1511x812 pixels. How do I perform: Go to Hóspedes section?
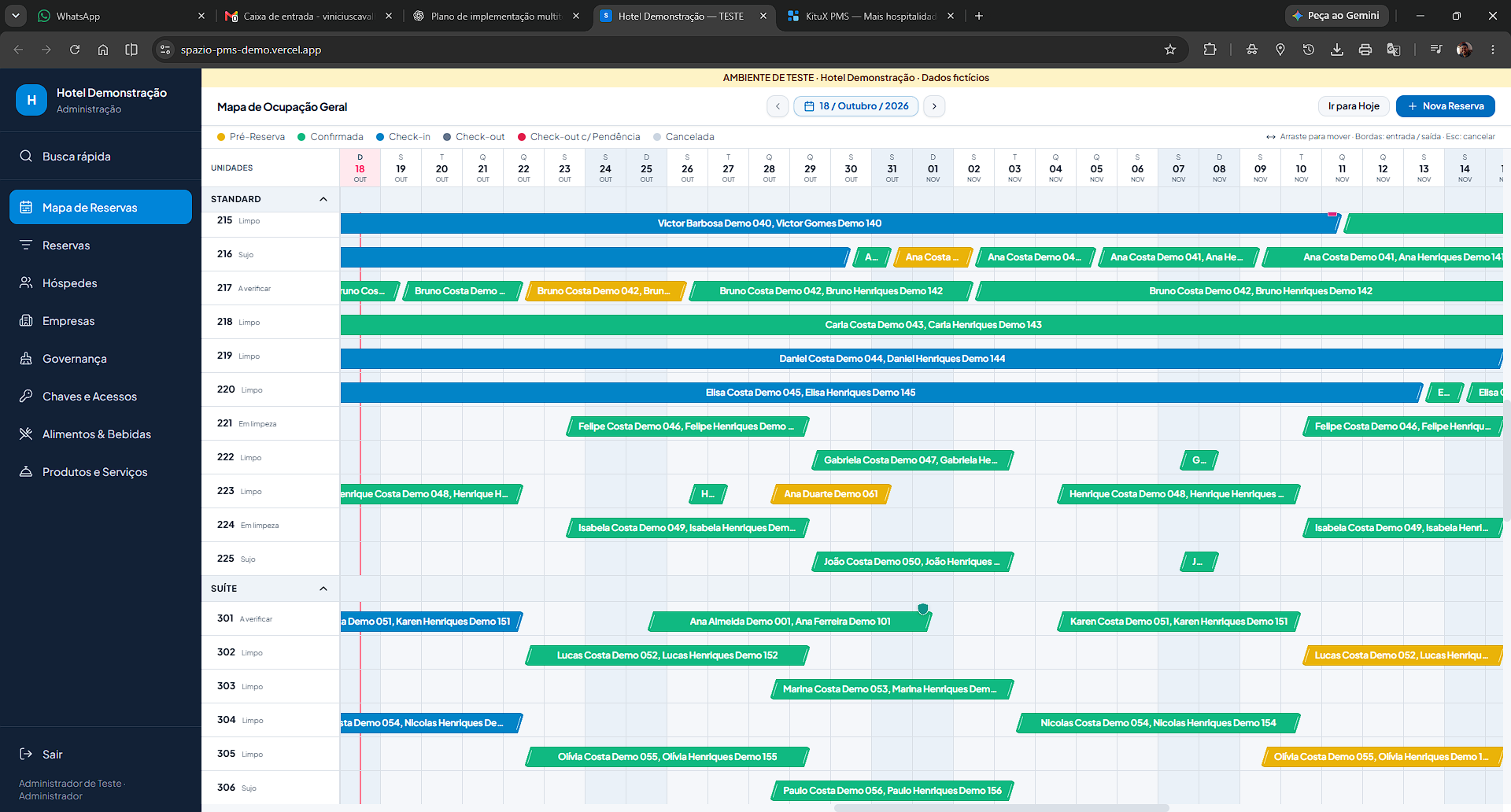(101, 283)
